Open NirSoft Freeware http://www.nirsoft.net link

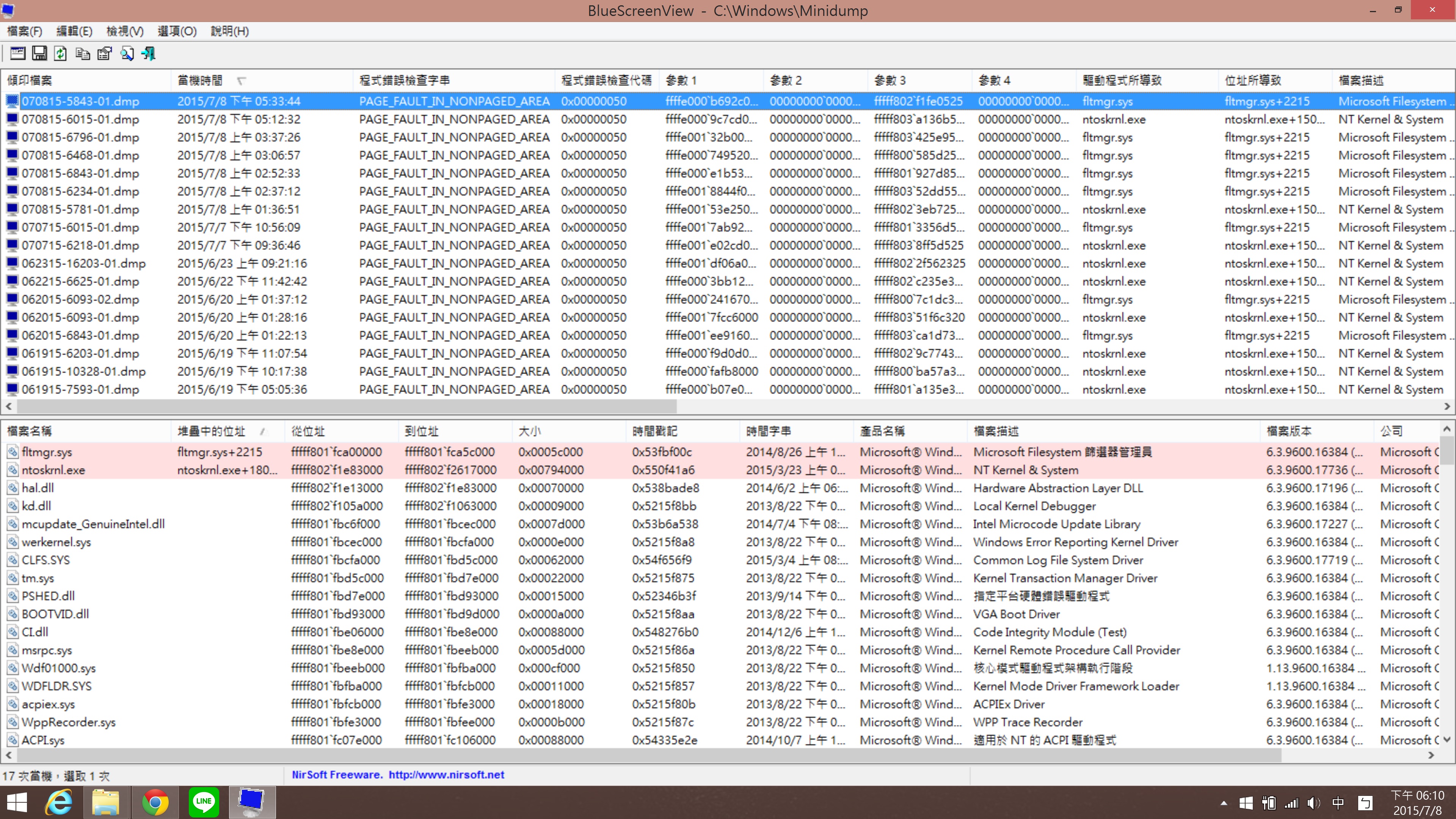[397, 774]
